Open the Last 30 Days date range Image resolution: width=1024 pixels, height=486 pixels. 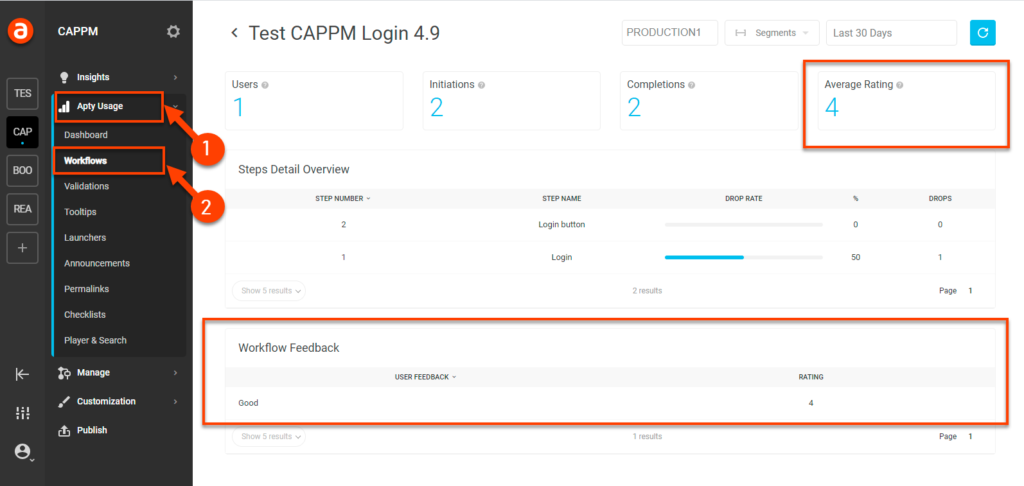[x=891, y=33]
